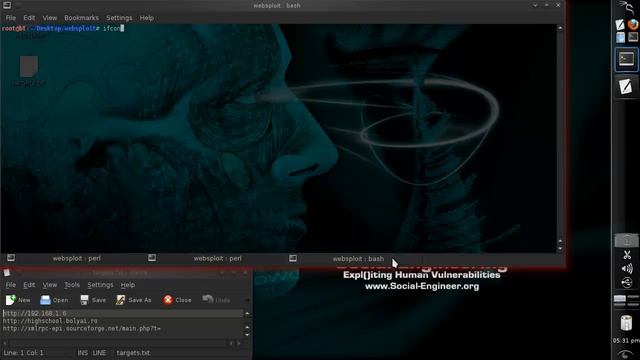The image size is (640, 360).
Task: Open KWrite View menu
Action: (50, 285)
